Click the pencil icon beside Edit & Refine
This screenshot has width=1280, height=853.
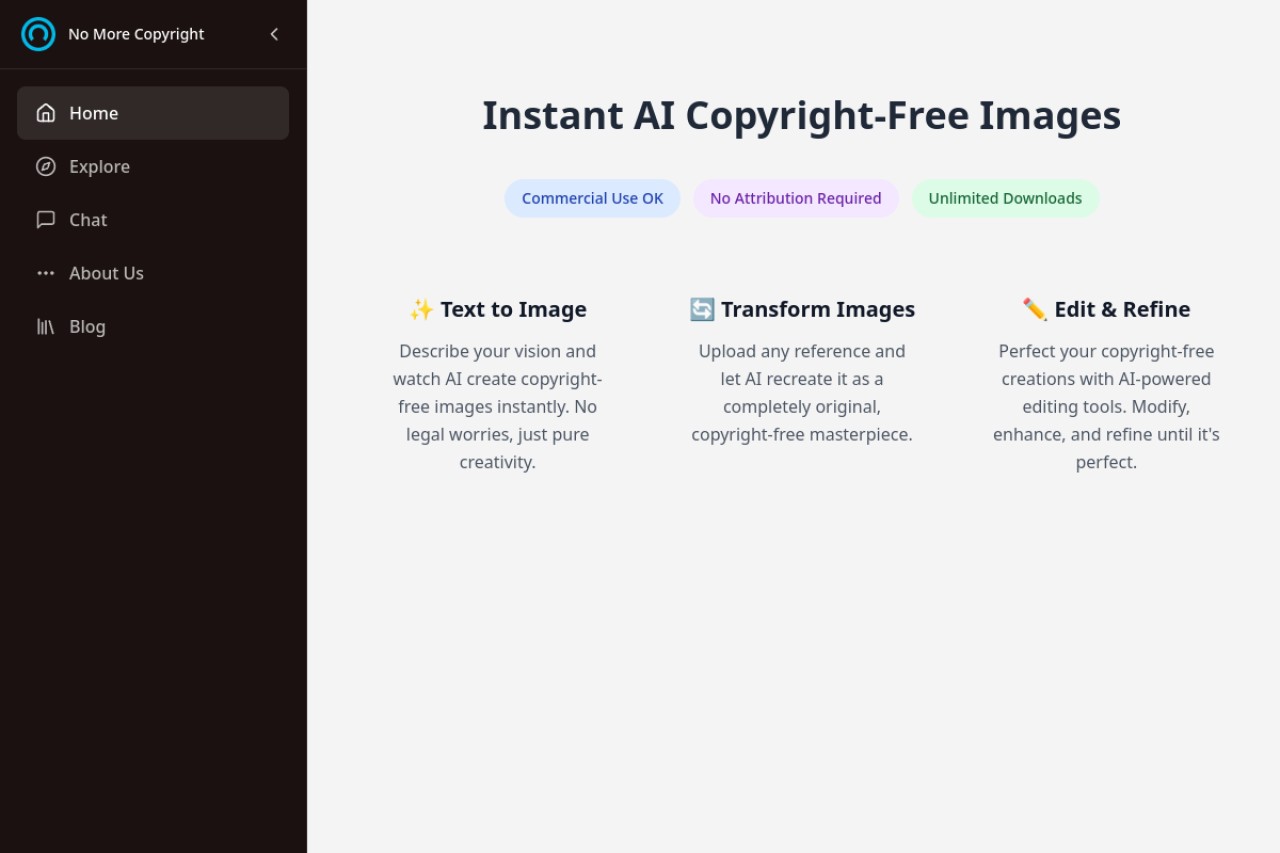point(1035,310)
